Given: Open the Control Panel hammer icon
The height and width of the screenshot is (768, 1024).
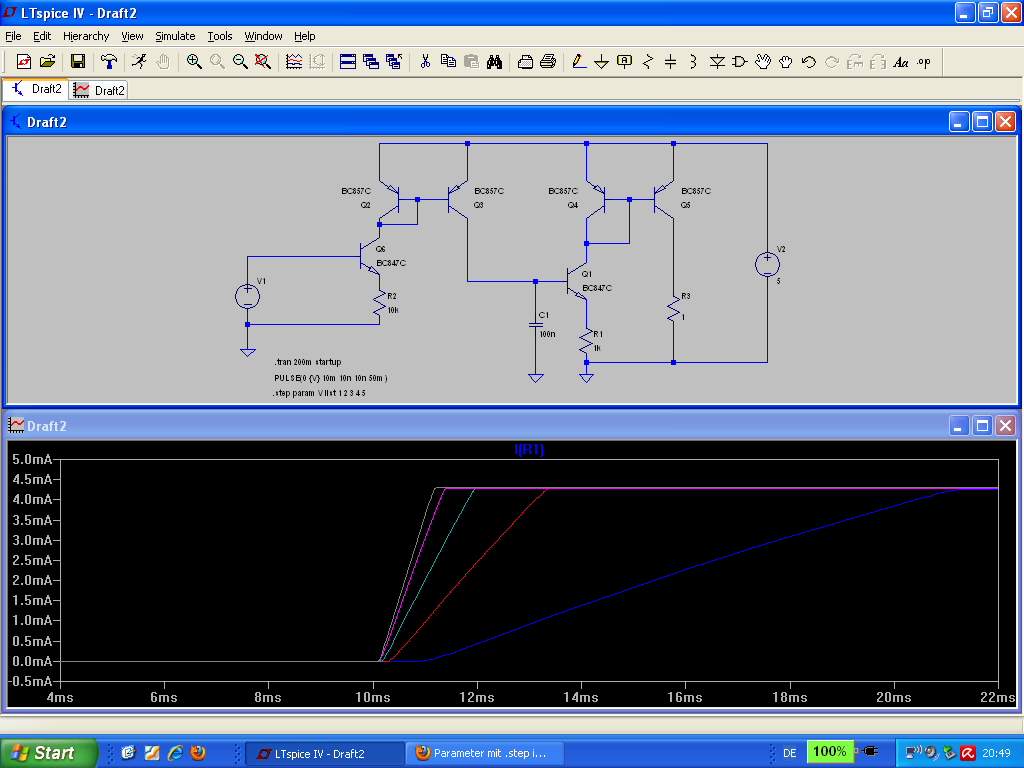Looking at the screenshot, I should (108, 62).
